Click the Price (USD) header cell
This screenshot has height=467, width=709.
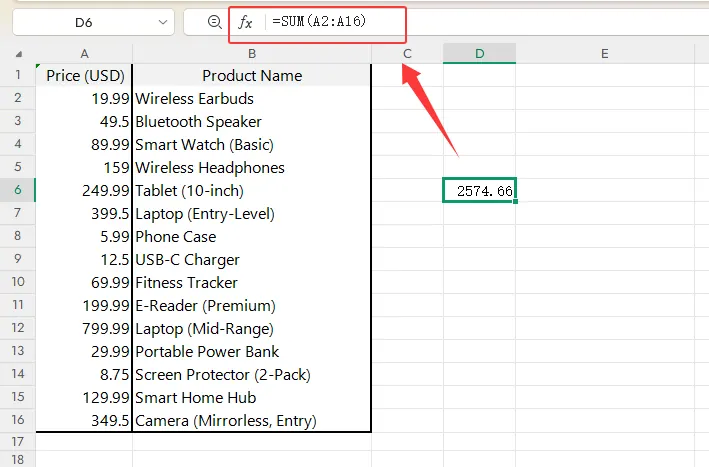84,75
